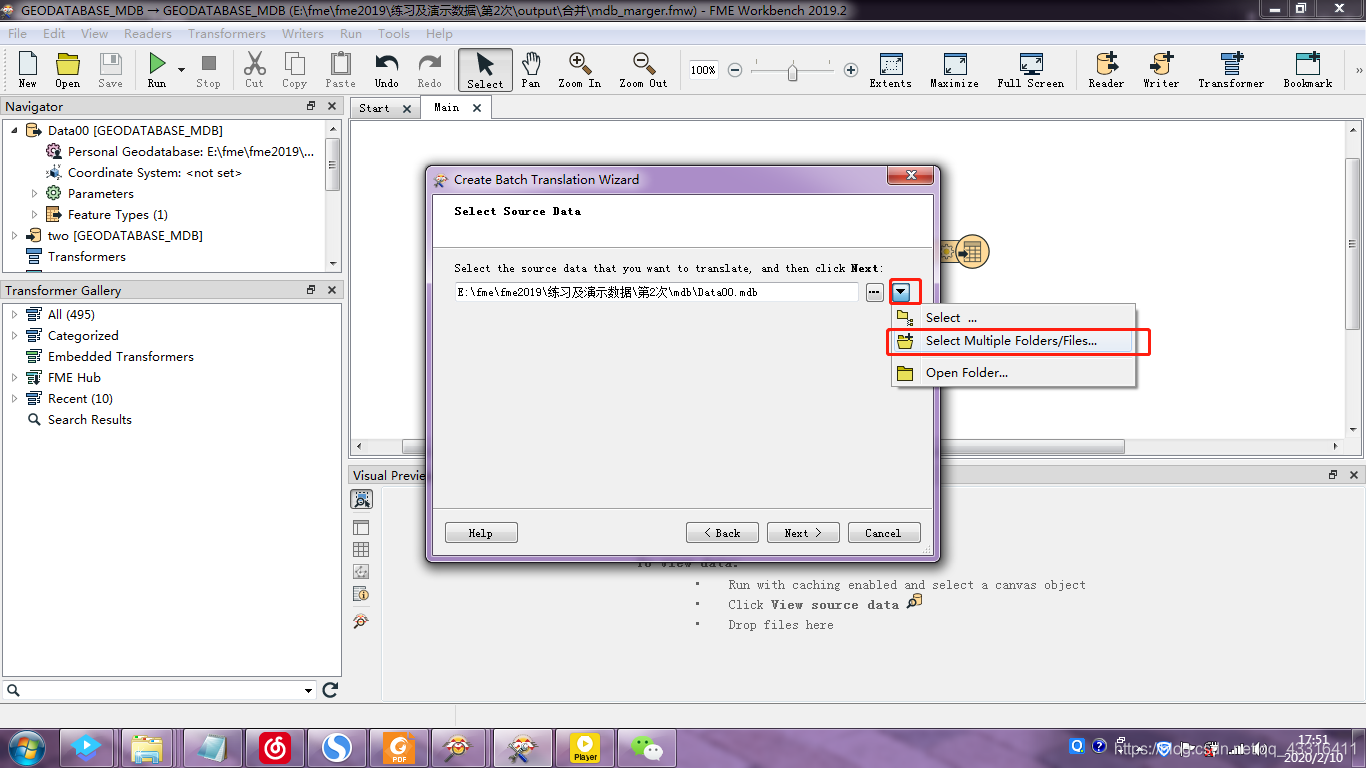Click the Extents toolbar icon
Viewport: 1366px width, 768px height.
point(890,70)
